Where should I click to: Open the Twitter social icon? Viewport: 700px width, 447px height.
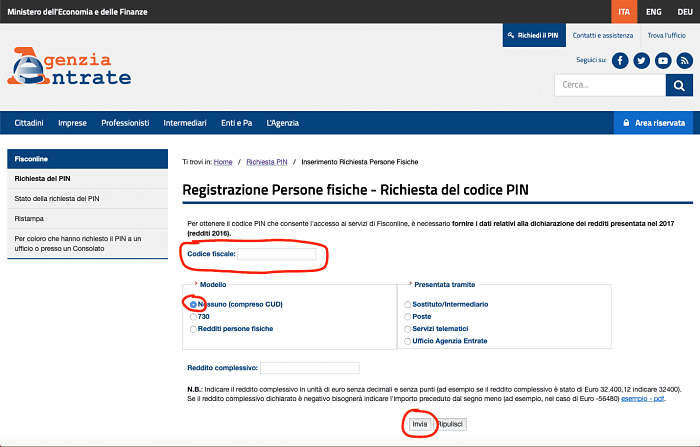(x=641, y=60)
